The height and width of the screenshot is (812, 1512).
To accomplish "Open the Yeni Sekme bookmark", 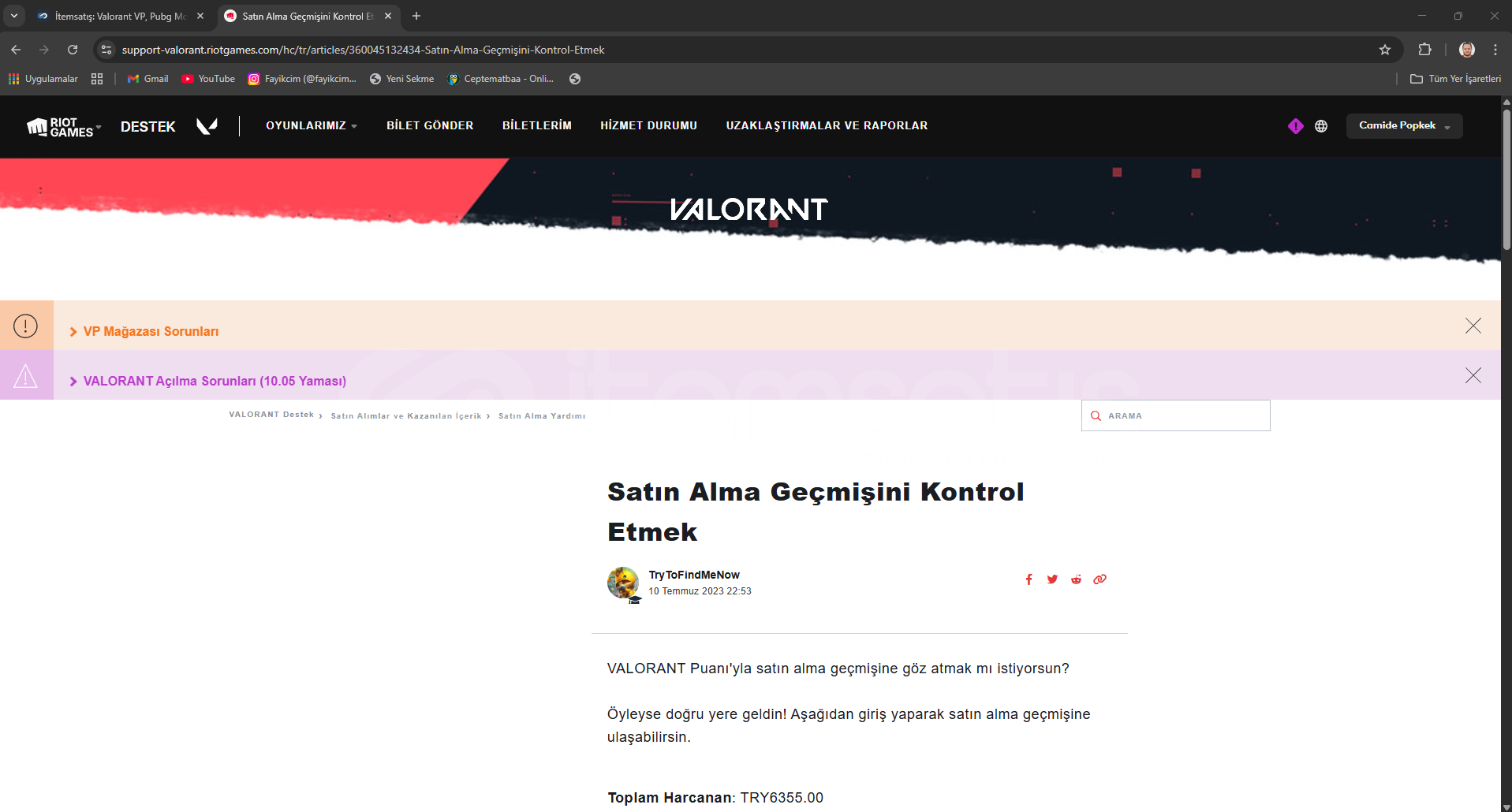I will [401, 79].
